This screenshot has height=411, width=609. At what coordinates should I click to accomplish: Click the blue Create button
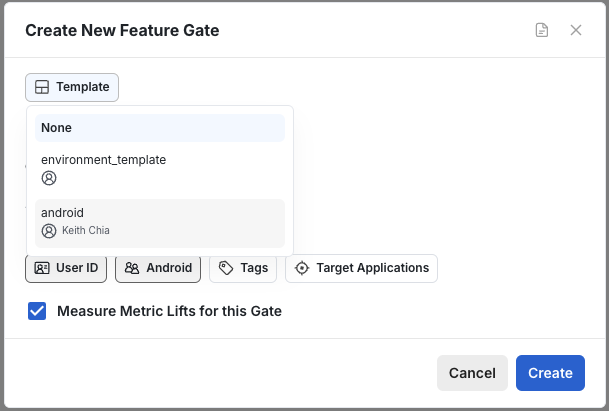click(x=550, y=373)
